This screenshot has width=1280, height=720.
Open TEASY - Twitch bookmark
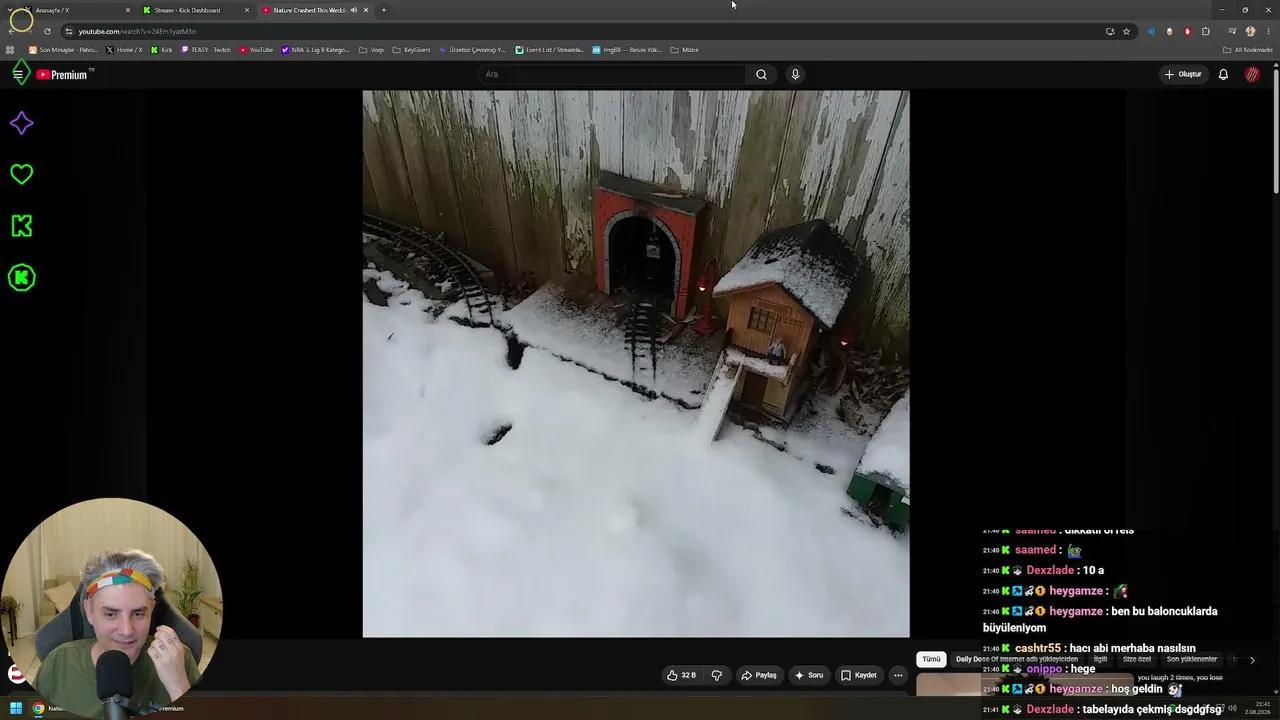pyautogui.click(x=206, y=50)
